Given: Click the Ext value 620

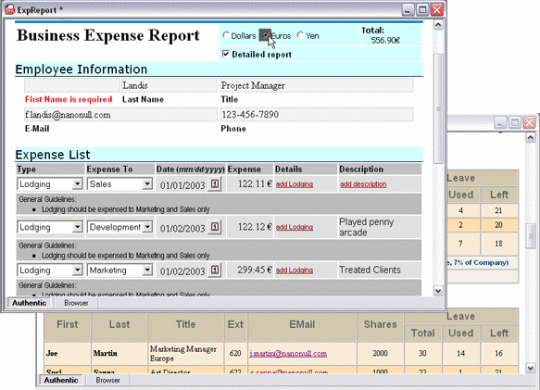Looking at the screenshot, I should pyautogui.click(x=236, y=353).
